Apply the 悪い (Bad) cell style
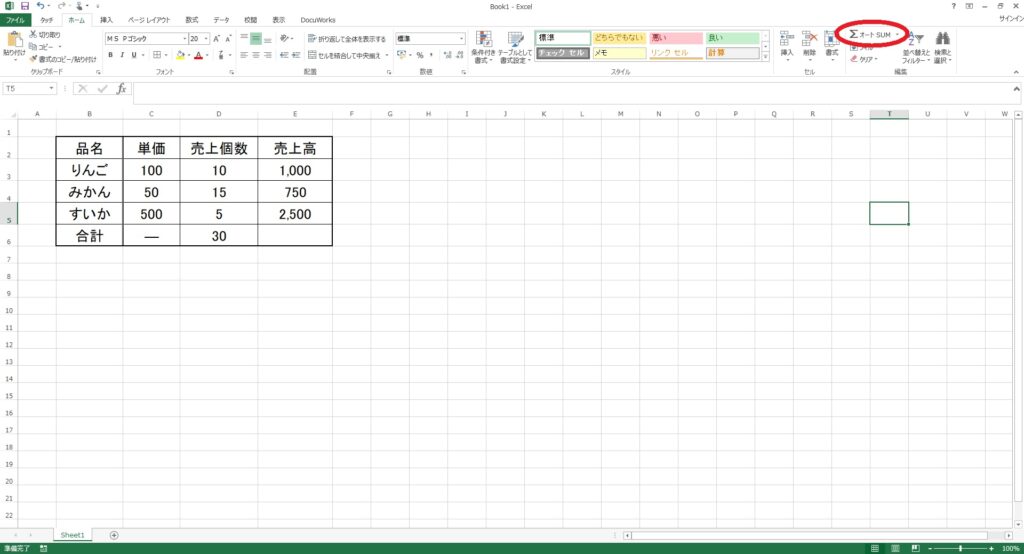The height and width of the screenshot is (554, 1024). point(675,38)
